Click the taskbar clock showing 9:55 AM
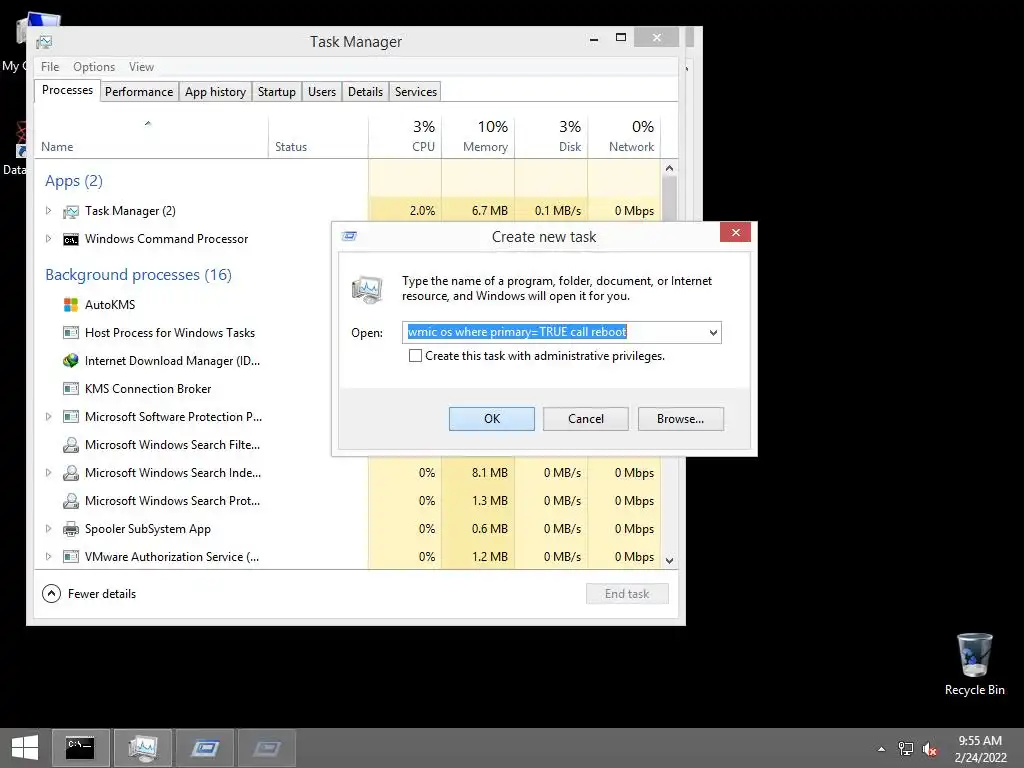 click(x=980, y=748)
